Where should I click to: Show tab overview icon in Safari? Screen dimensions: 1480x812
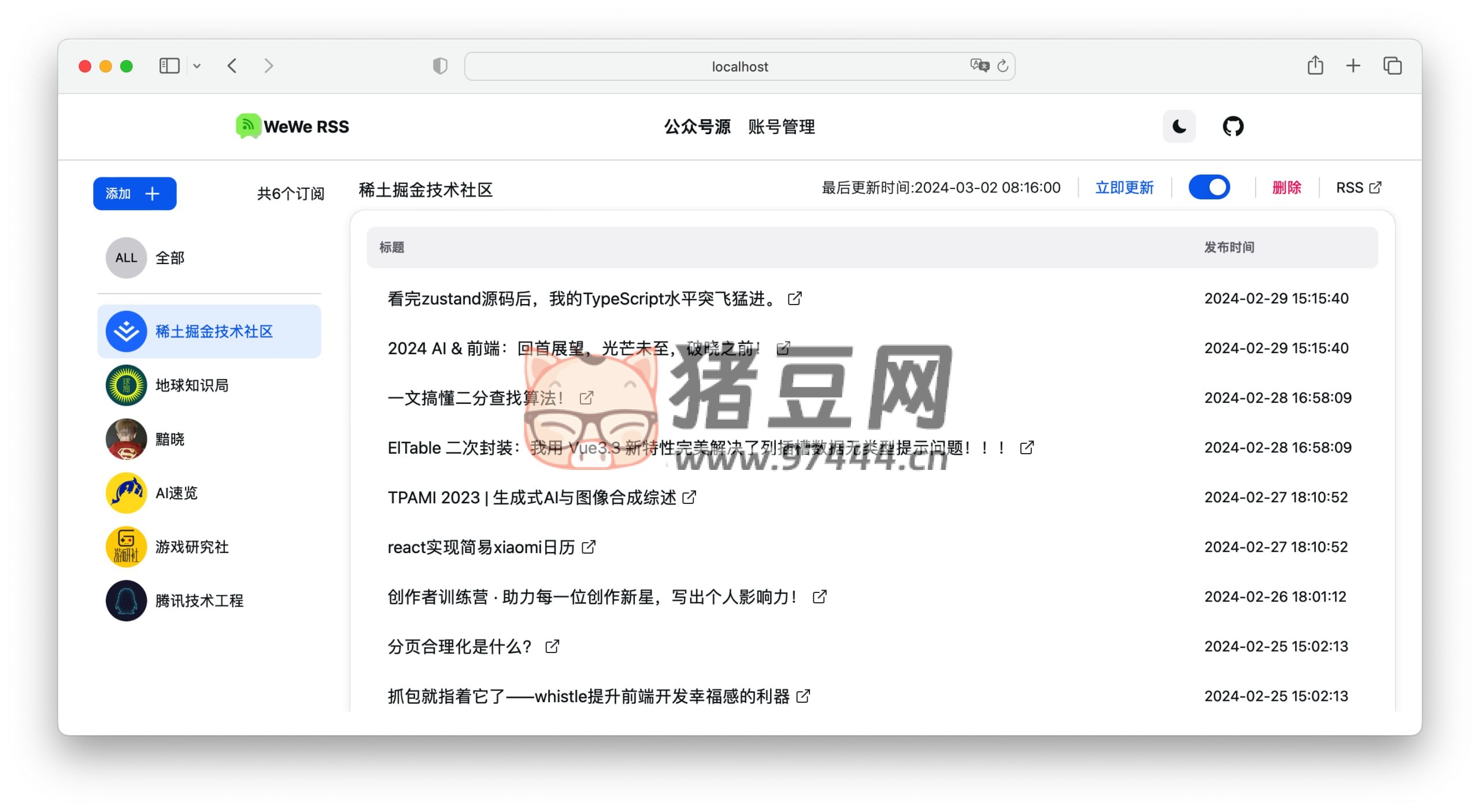(x=1392, y=66)
